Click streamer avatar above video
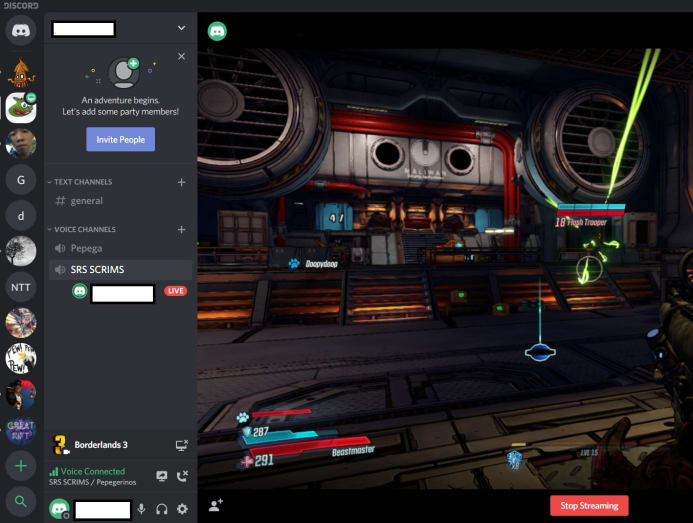This screenshot has height=523, width=693. pyautogui.click(x=217, y=31)
